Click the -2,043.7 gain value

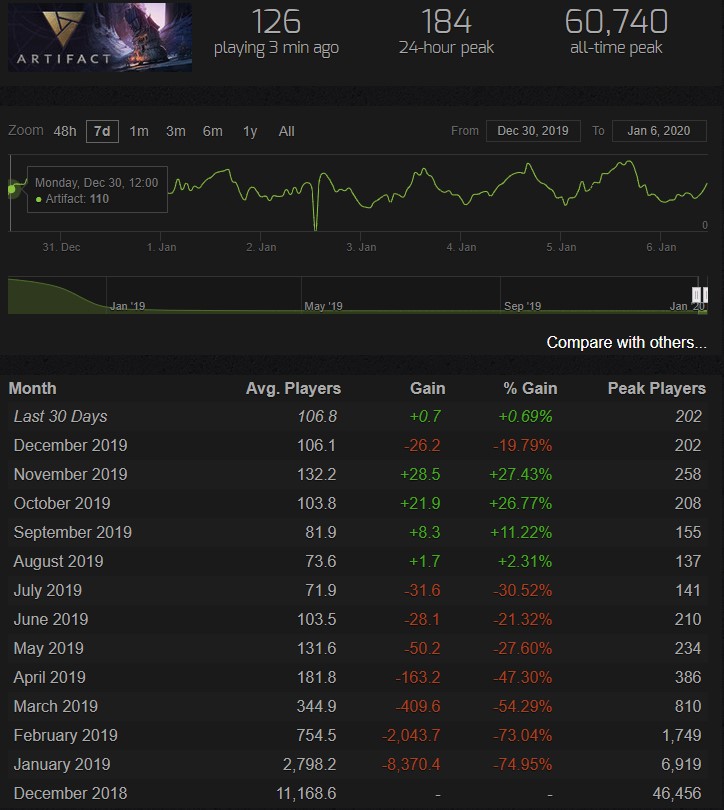click(411, 735)
